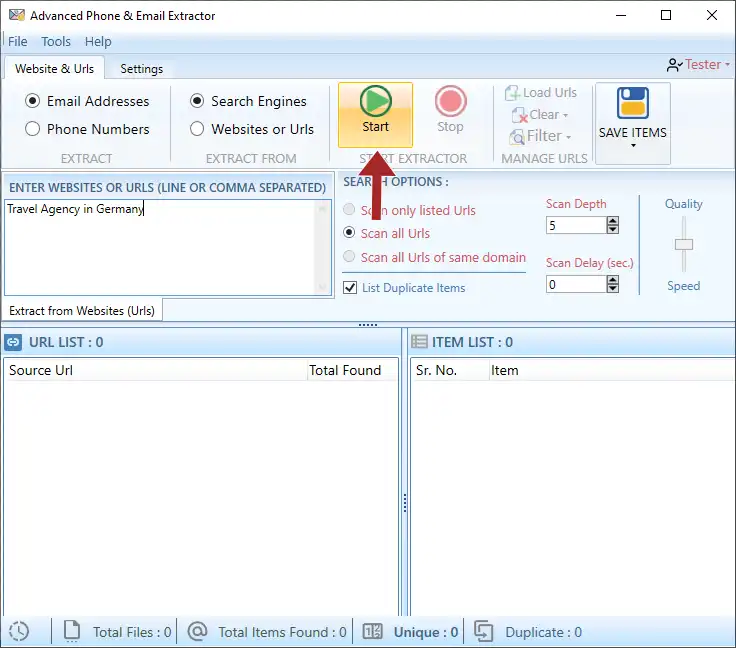Click in the websites or urls text box

(161, 247)
